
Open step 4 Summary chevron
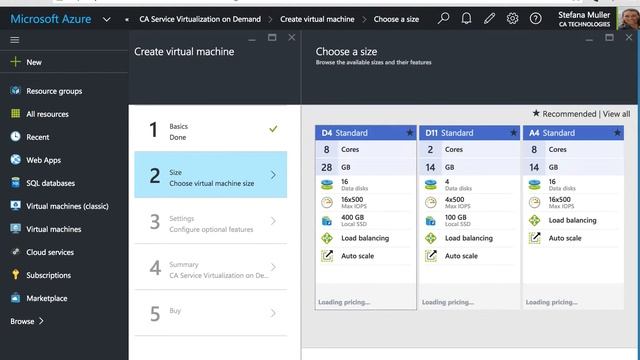[x=273, y=267]
